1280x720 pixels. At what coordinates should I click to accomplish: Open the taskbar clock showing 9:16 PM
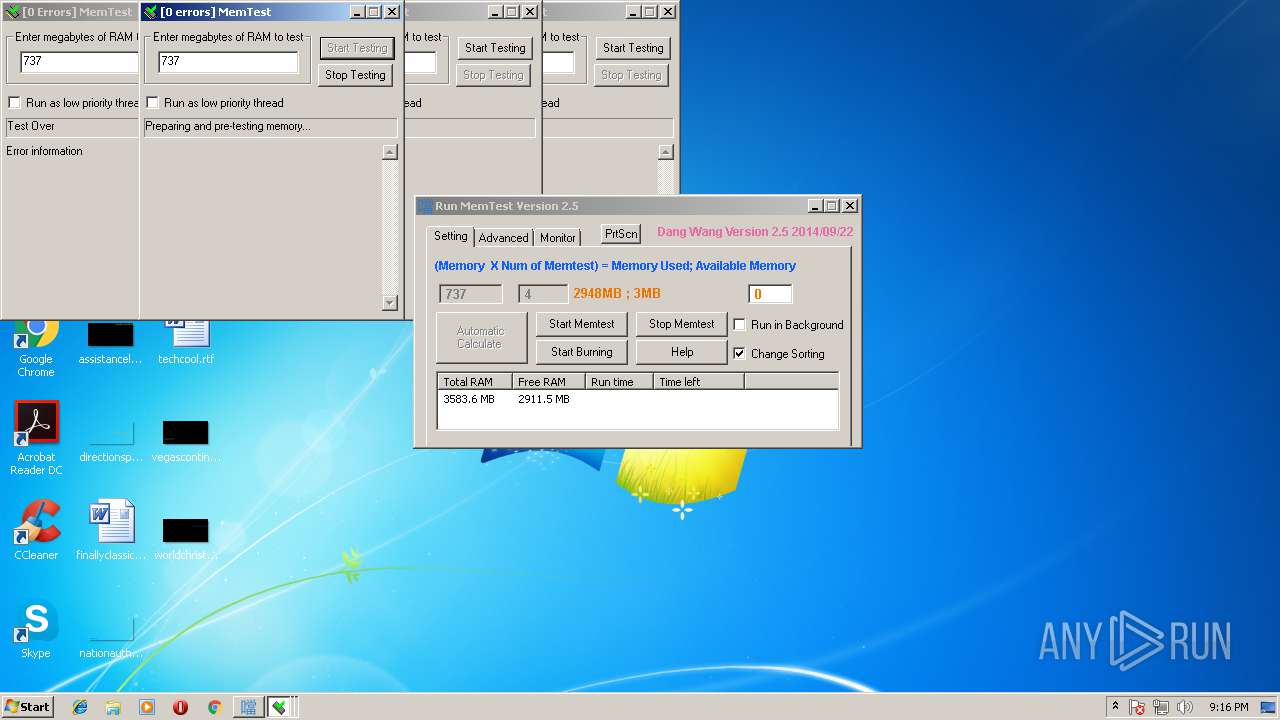pyautogui.click(x=1228, y=707)
